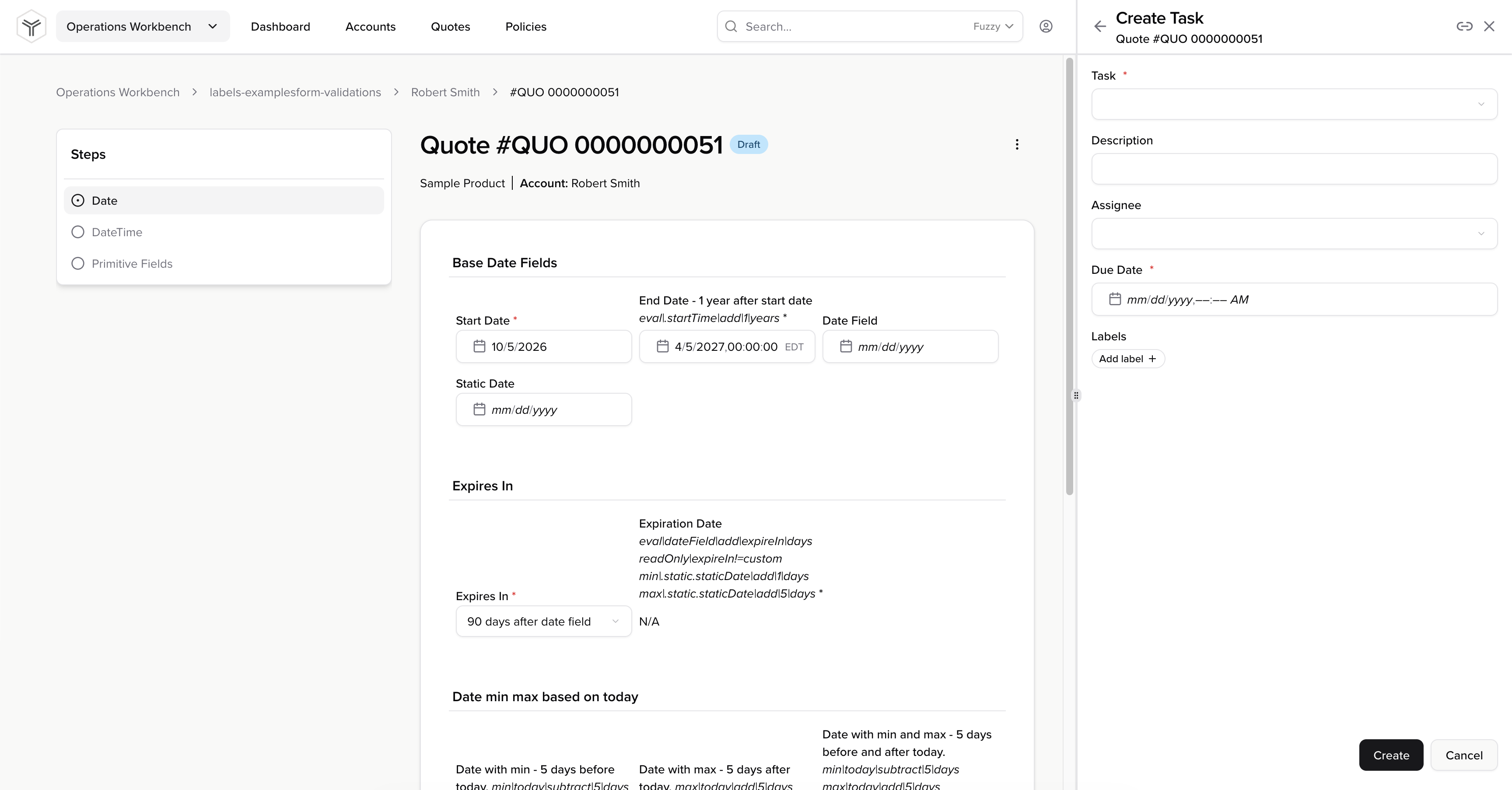Open the user profile icon
Screen dimensions: 1512x790
1046,26
